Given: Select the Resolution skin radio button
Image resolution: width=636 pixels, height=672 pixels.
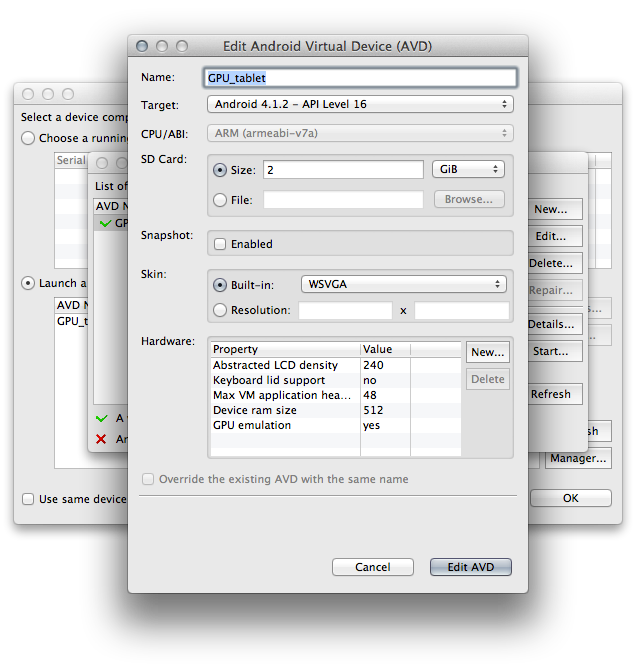Looking at the screenshot, I should [220, 311].
